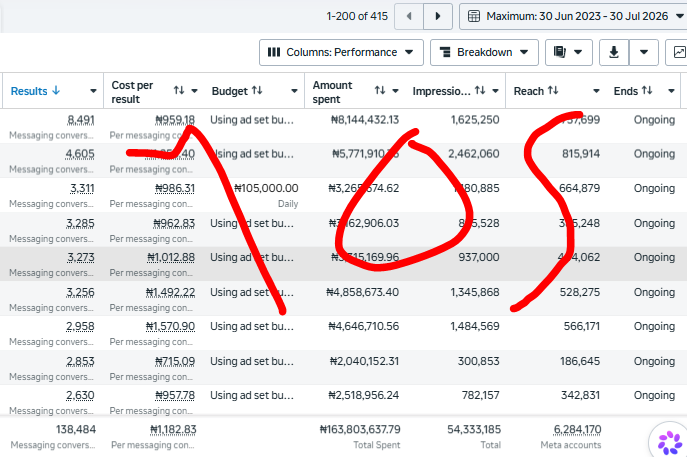Screen dimensions: 687x457
Task: Sort by Impressions column arrows
Action: [480, 90]
